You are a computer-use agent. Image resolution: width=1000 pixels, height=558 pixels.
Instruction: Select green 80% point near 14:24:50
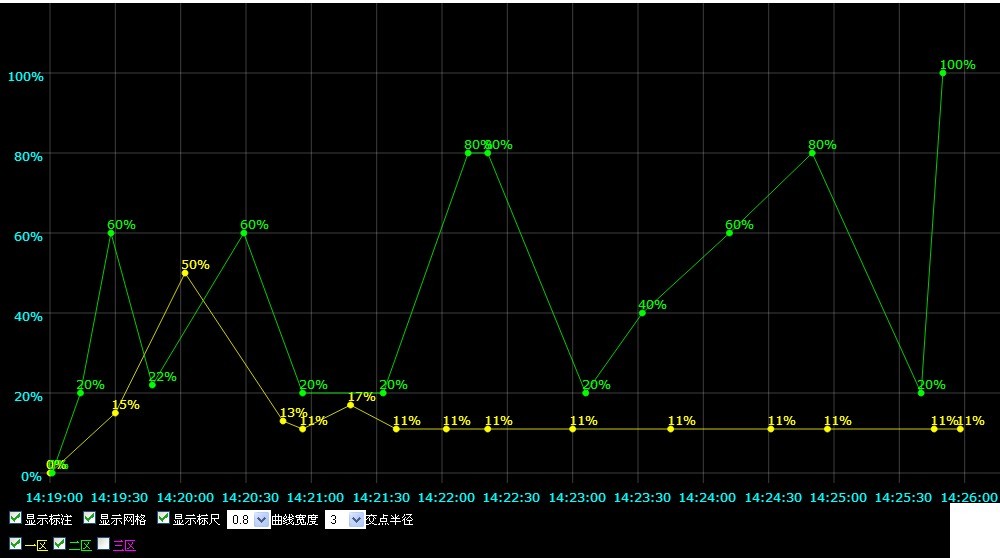pyautogui.click(x=812, y=153)
